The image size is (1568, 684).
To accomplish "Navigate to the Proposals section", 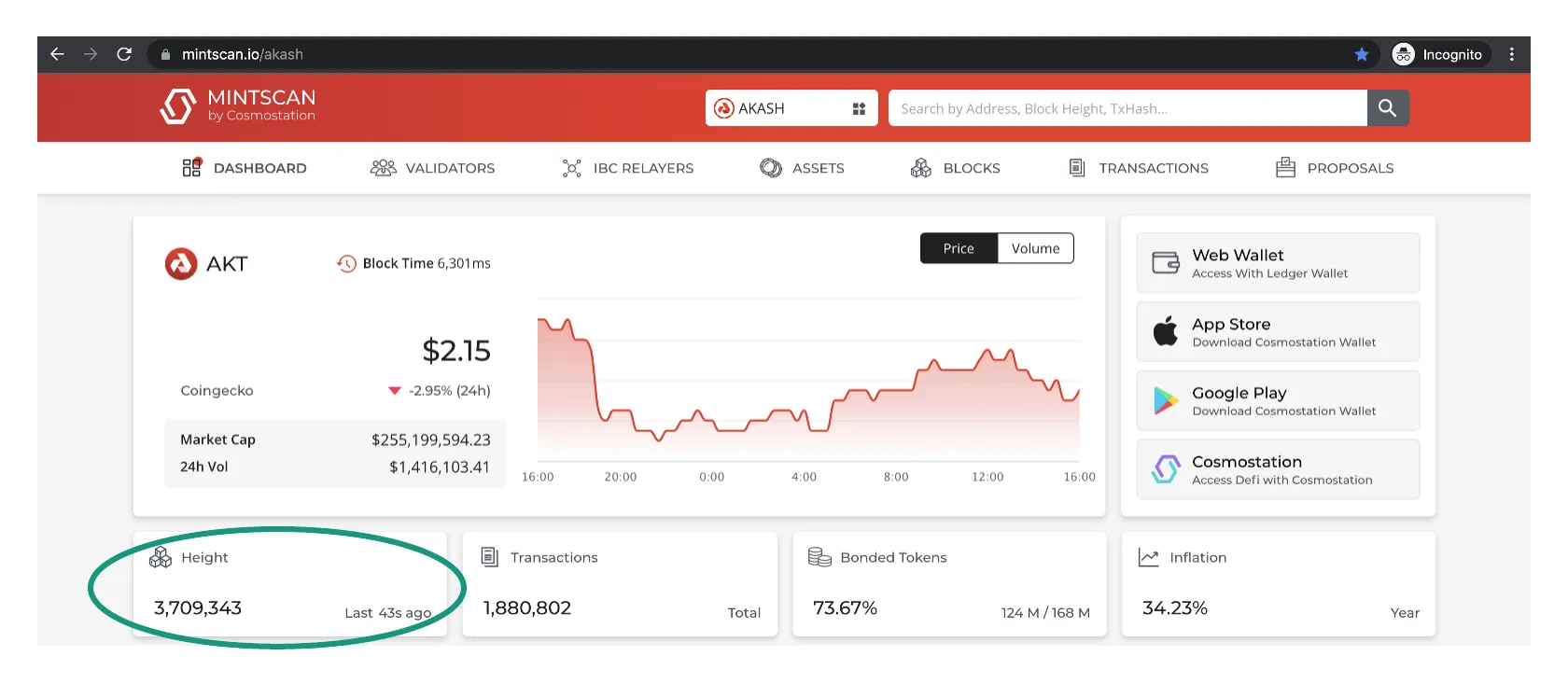I will 1335,168.
